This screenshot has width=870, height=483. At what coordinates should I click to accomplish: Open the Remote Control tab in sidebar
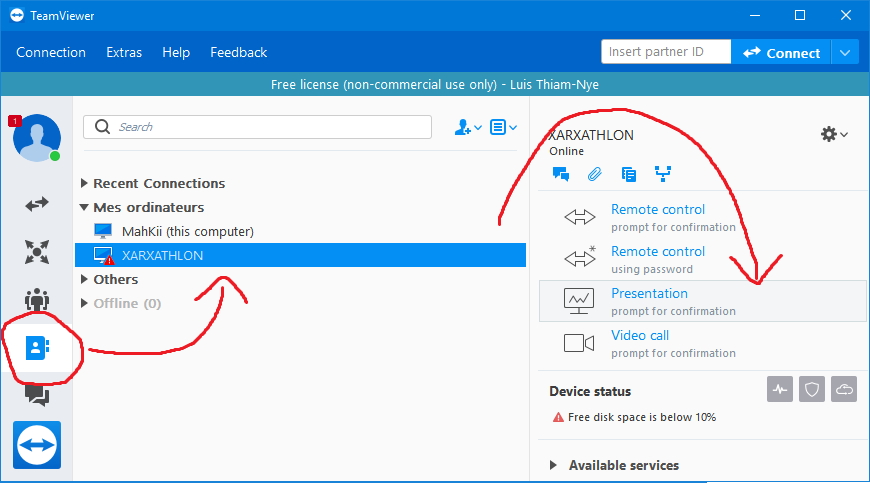pyautogui.click(x=37, y=205)
